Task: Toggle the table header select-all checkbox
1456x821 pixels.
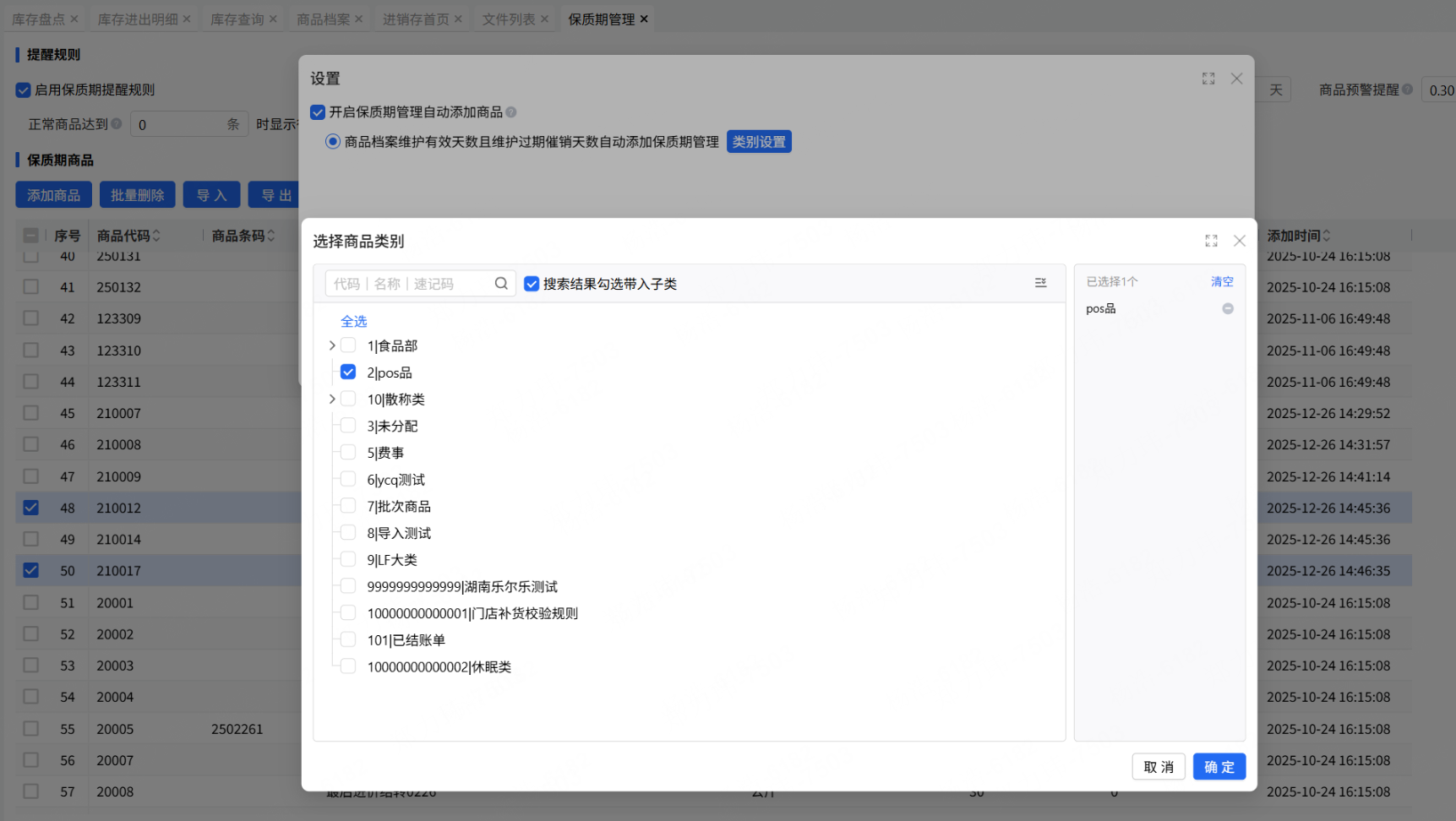Action: point(31,236)
